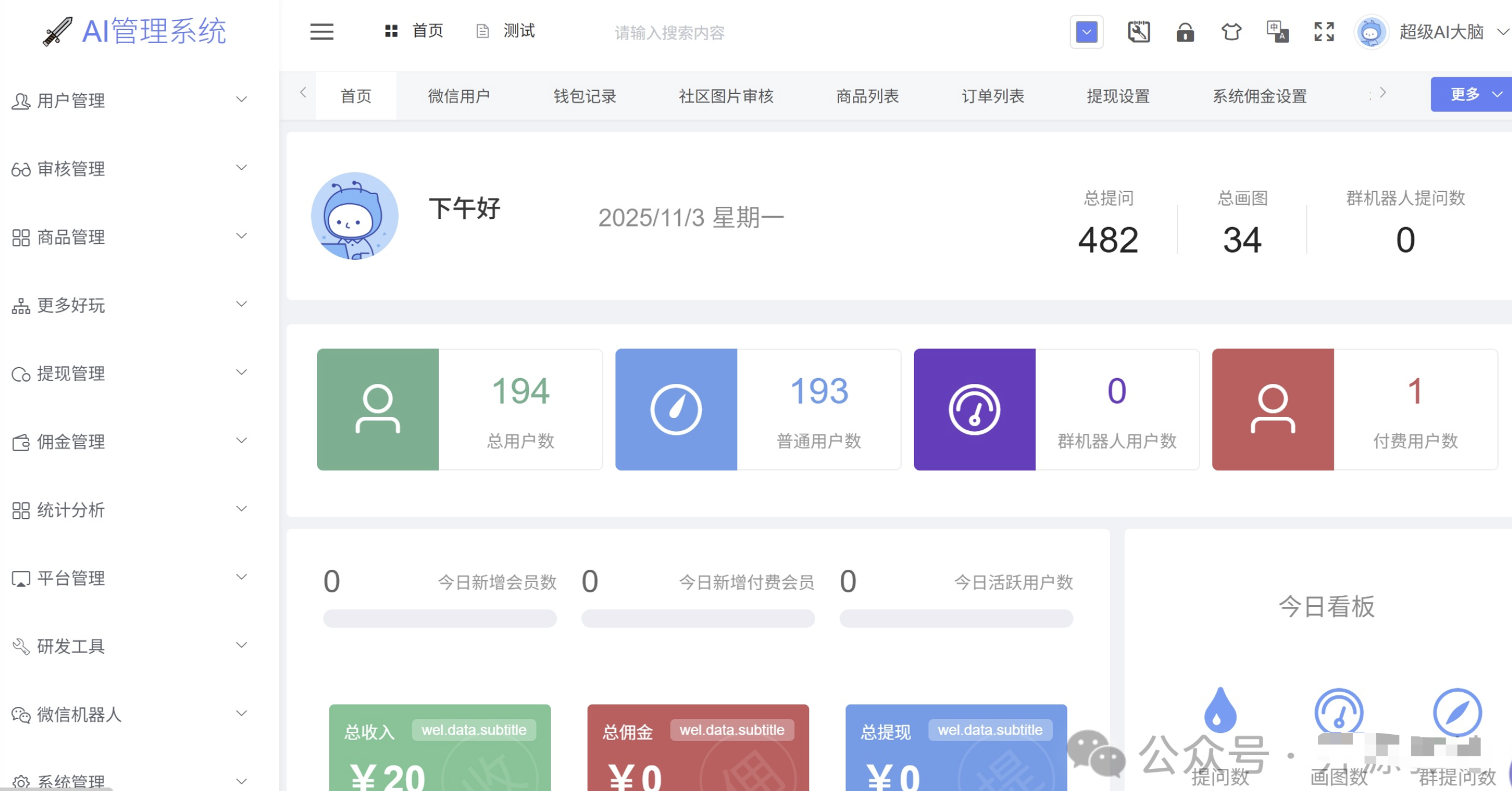Click the 更多好玩 hierarchy icon
This screenshot has width=1512, height=791.
coord(21,306)
